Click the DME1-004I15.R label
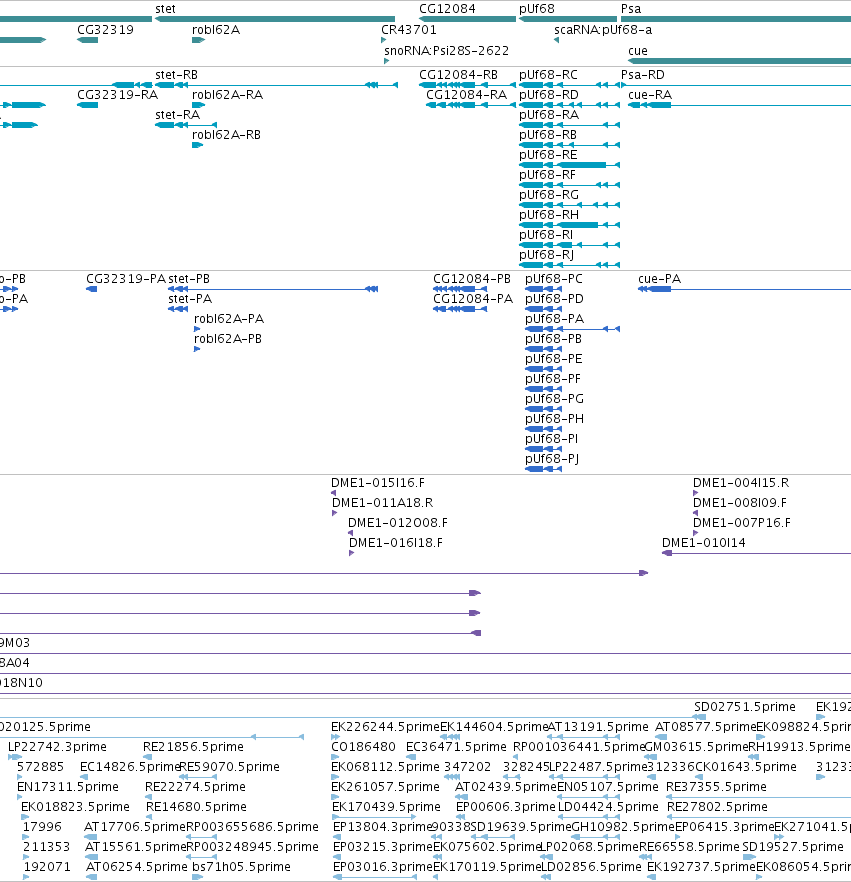 point(741,483)
